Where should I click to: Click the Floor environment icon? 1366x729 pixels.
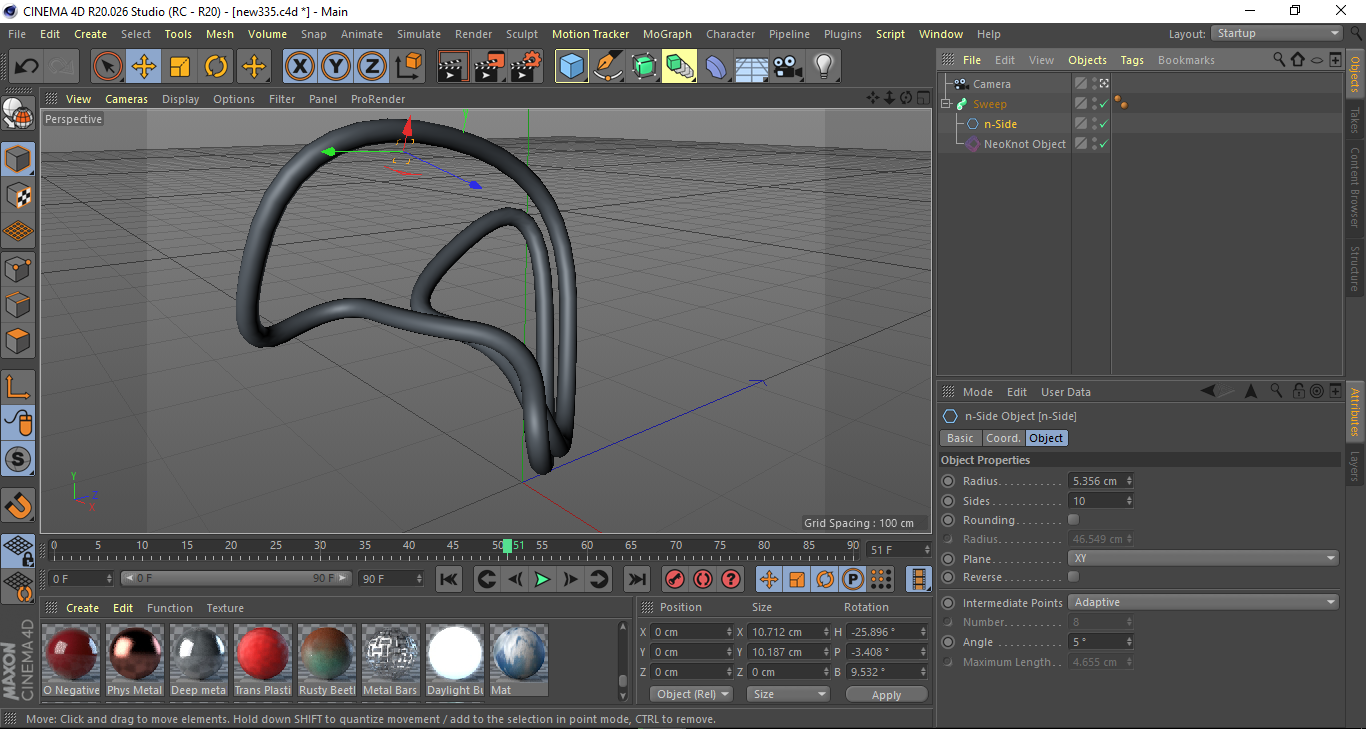(x=752, y=67)
